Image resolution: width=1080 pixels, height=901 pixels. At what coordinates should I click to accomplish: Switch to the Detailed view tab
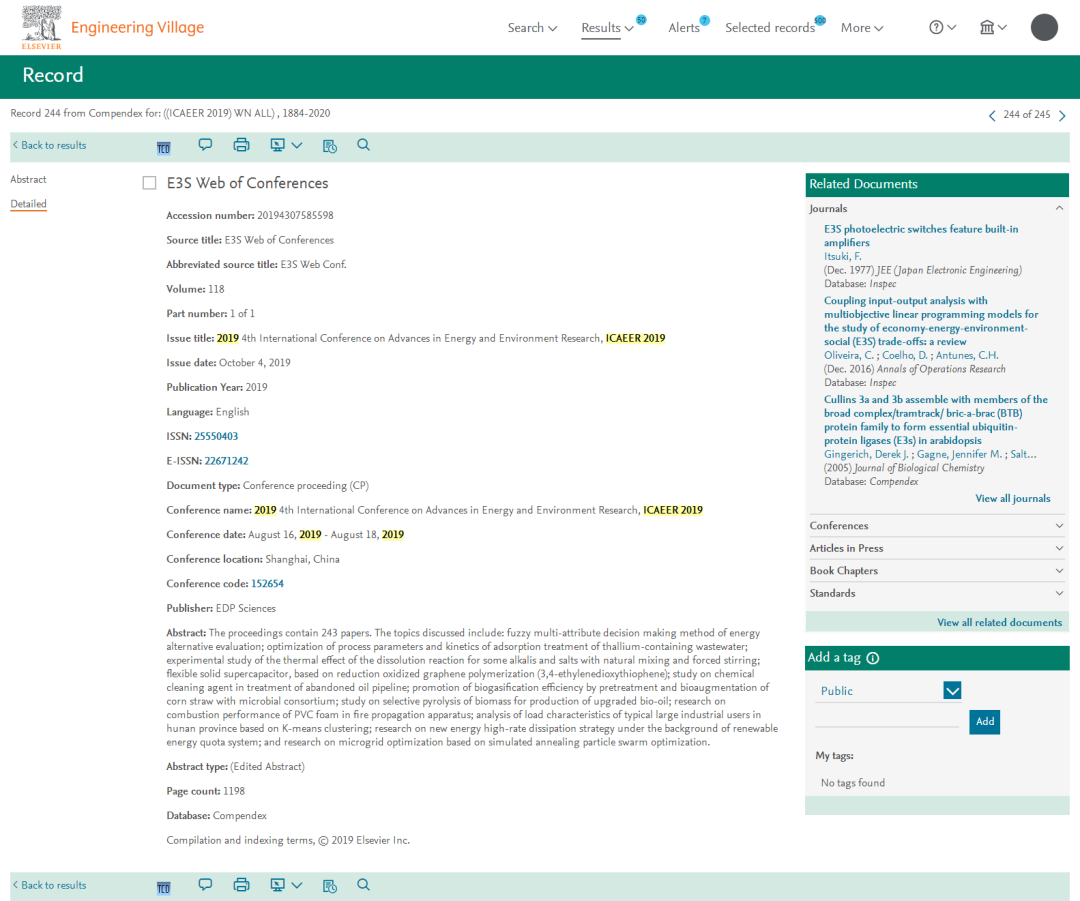[28, 204]
